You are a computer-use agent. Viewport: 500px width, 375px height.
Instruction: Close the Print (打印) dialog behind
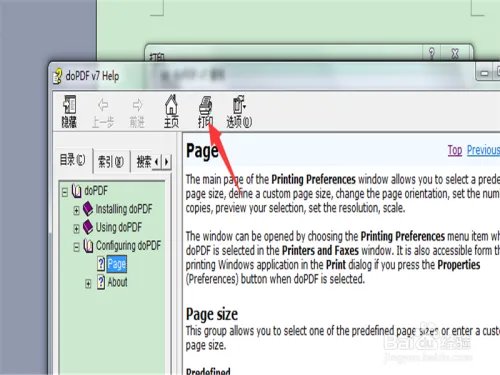(455, 53)
